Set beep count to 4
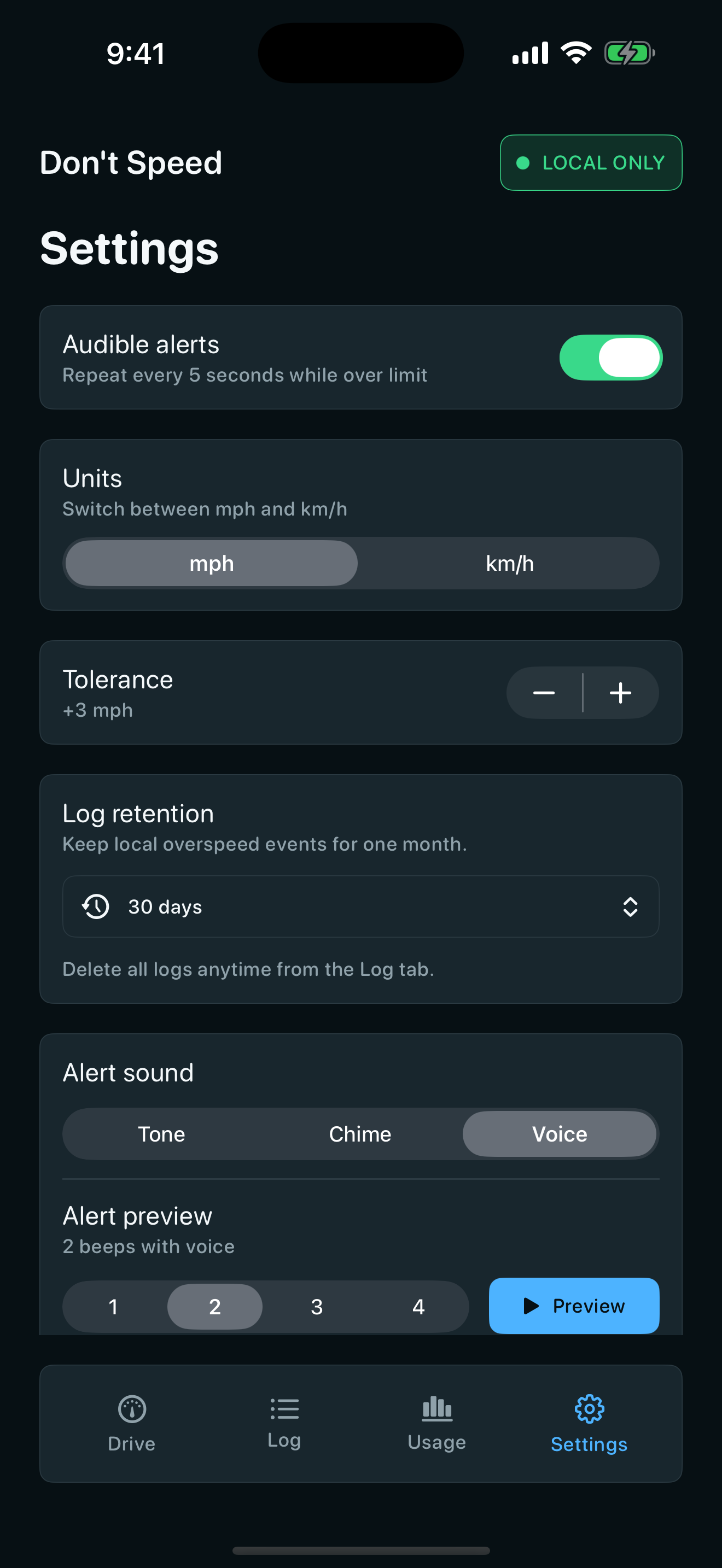 coord(418,1306)
